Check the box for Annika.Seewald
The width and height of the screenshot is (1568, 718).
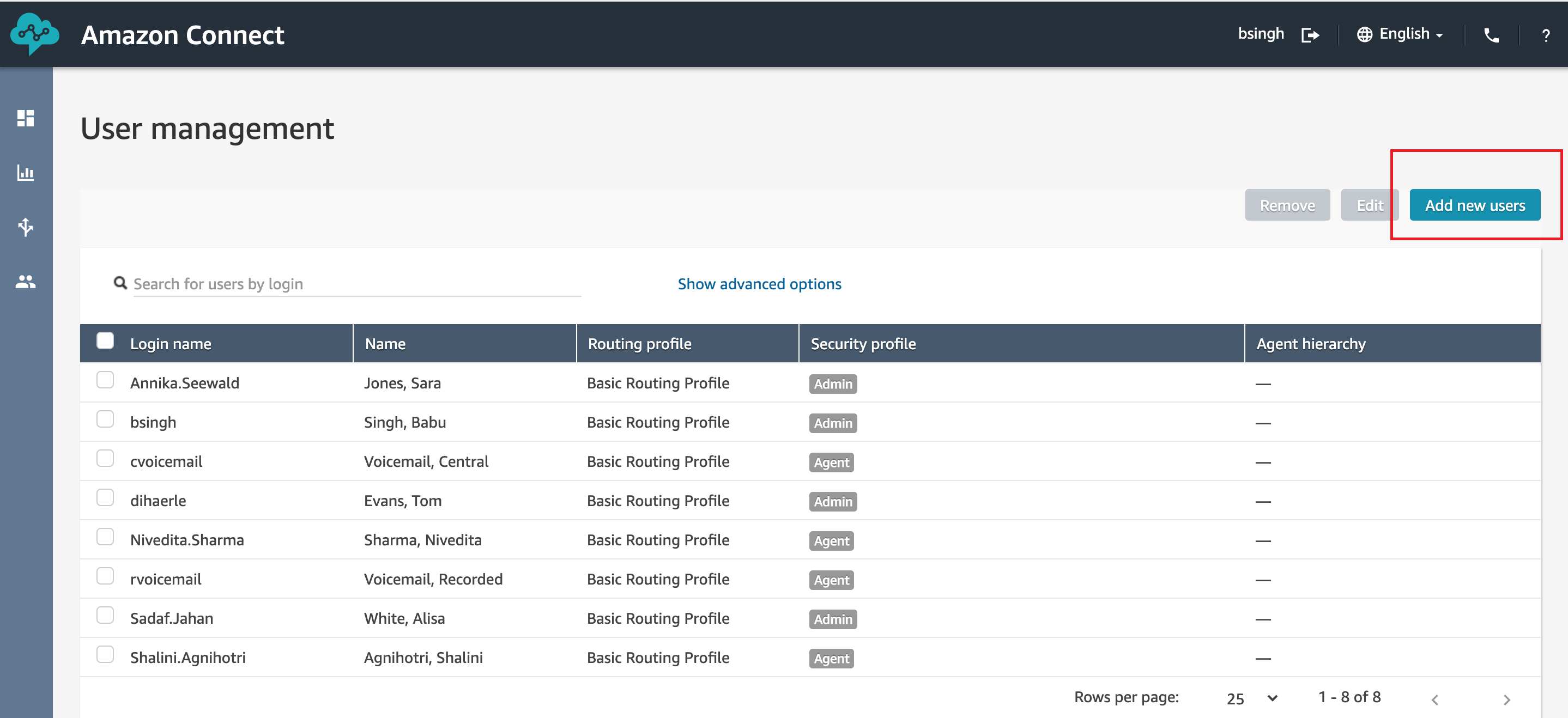[105, 380]
